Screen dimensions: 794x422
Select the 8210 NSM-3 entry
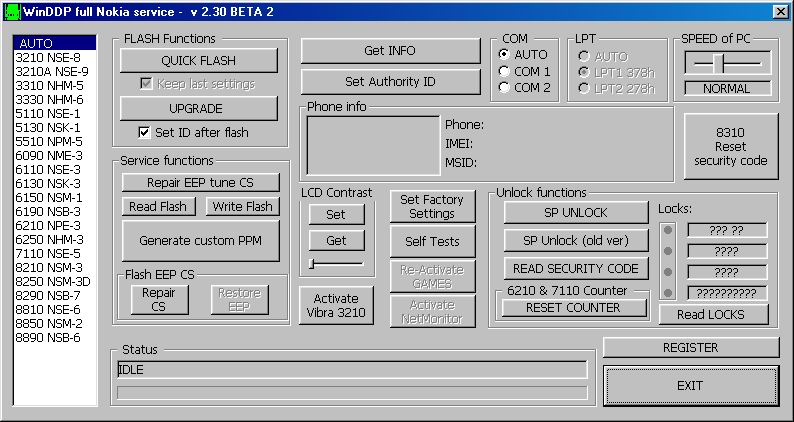(55, 267)
